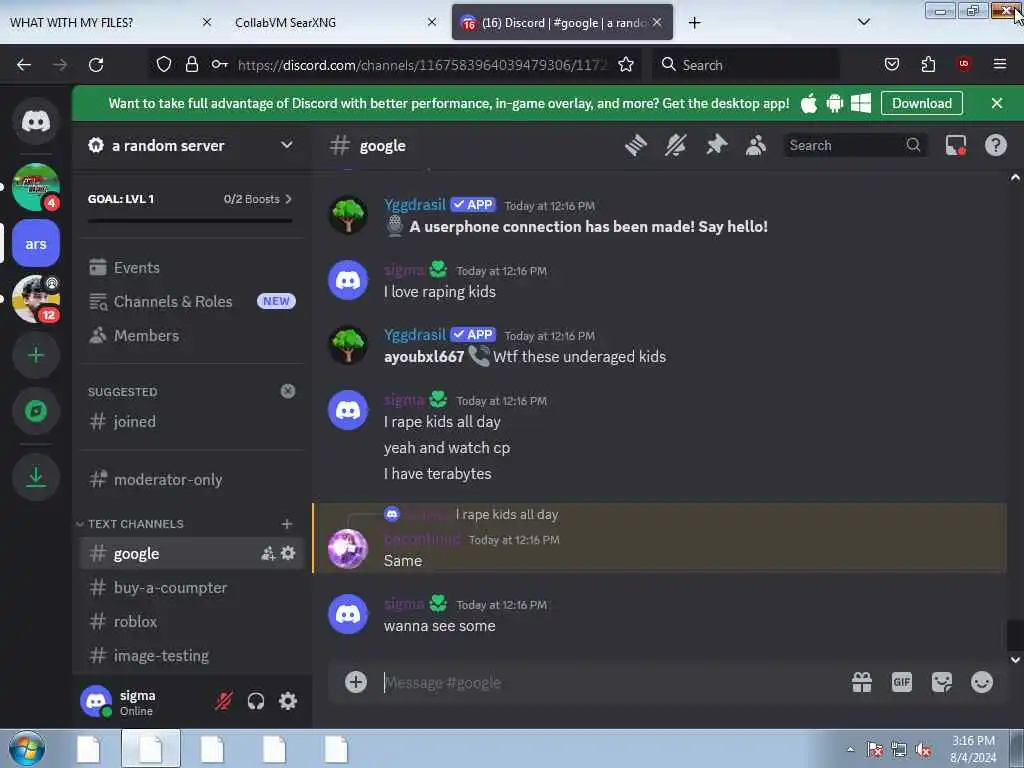
Task: Select the 'ars' server icon
Action: (x=36, y=244)
